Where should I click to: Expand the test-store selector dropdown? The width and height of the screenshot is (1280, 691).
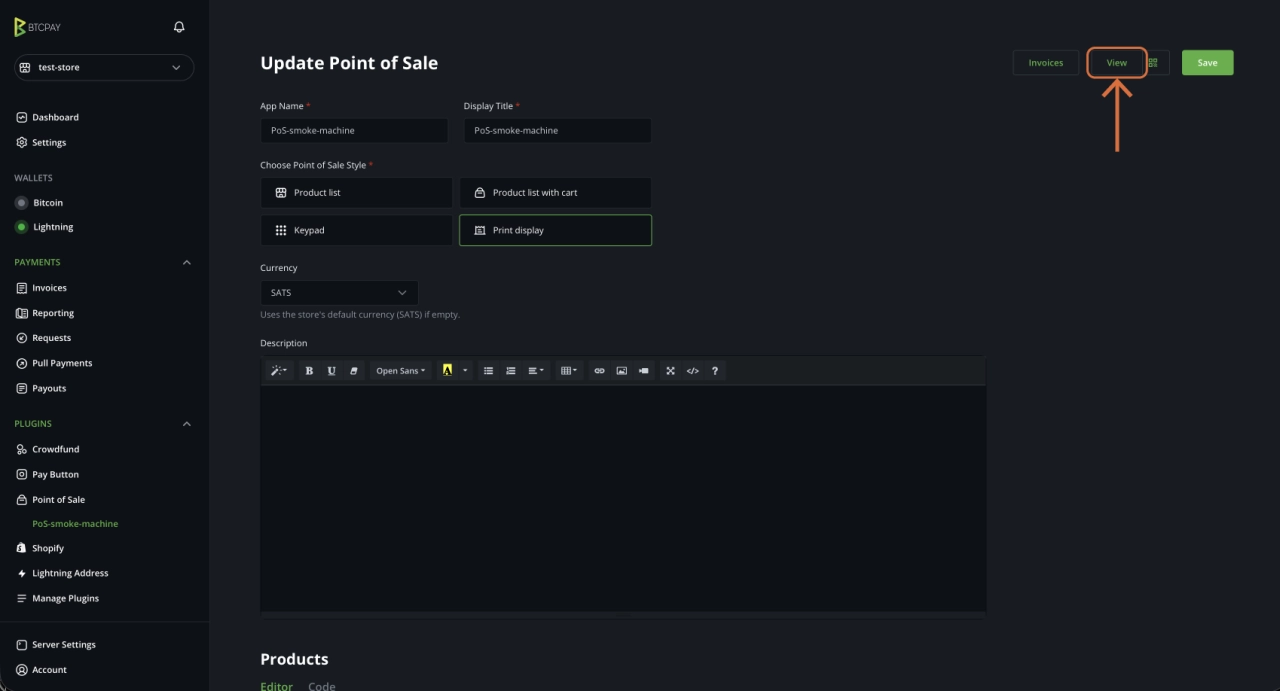104,67
